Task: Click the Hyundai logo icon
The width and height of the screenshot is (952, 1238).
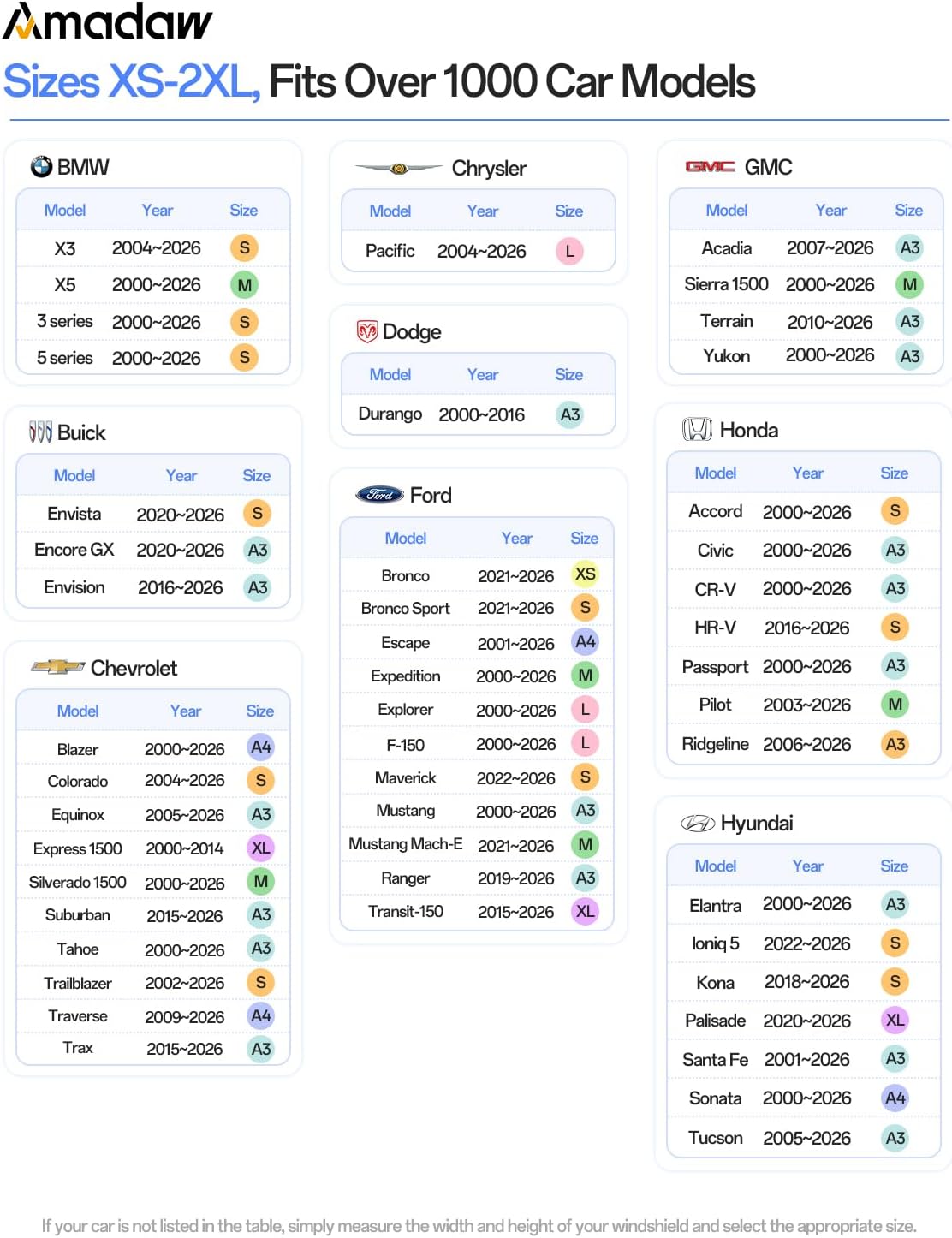Action: click(697, 824)
